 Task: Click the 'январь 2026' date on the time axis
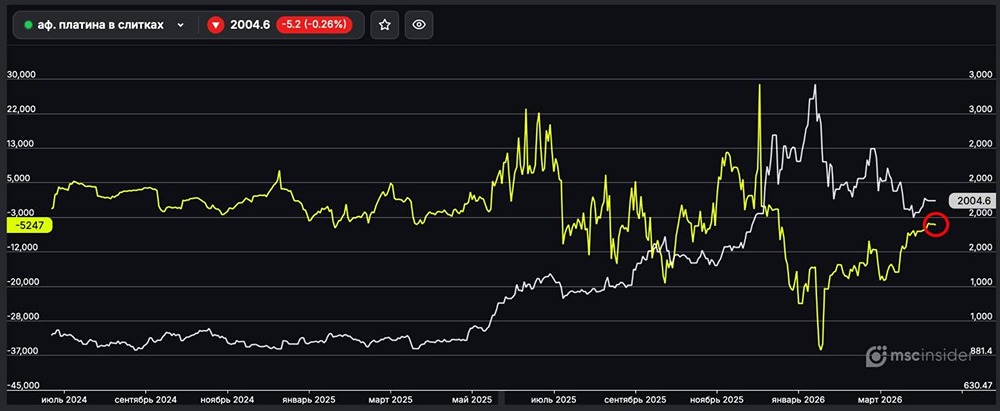[x=798, y=399]
